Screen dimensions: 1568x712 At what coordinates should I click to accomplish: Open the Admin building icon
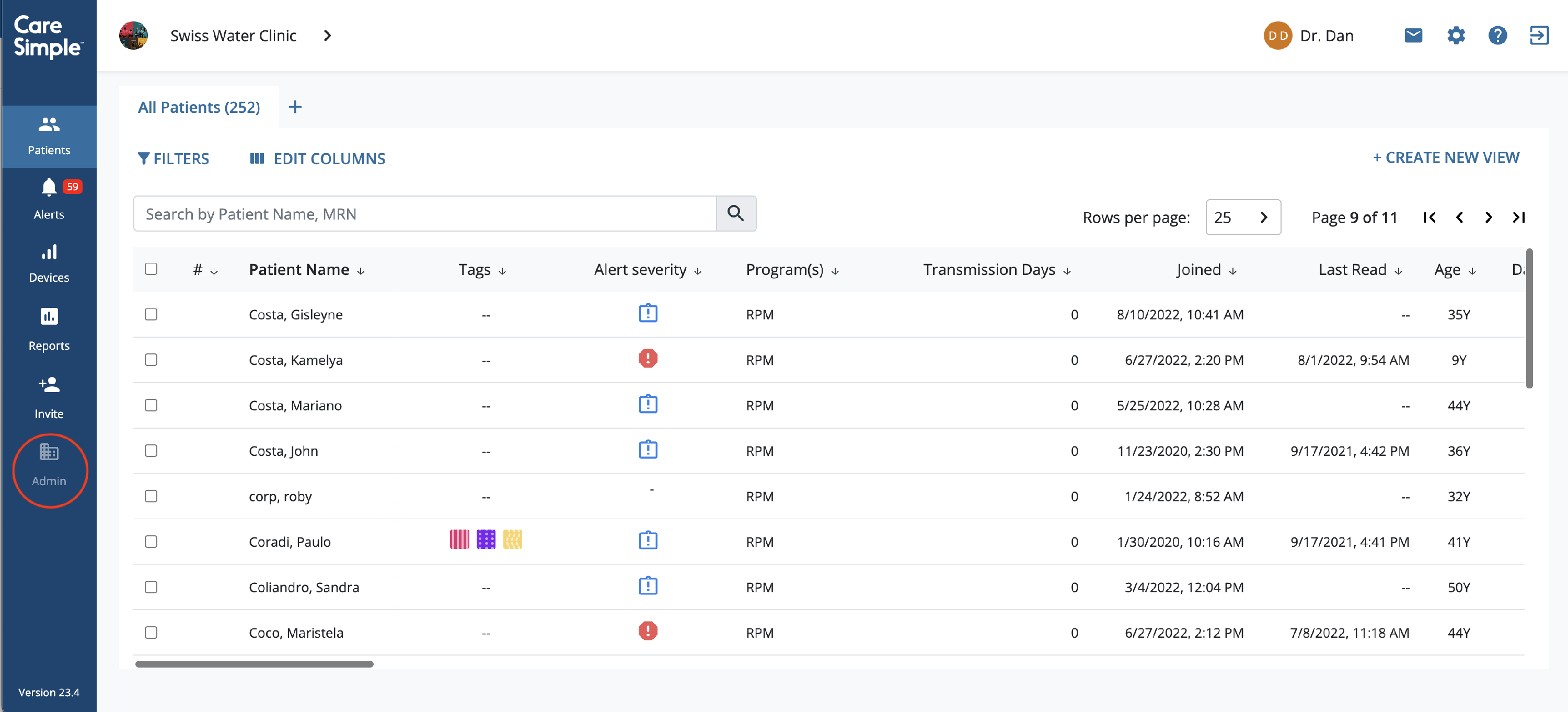click(49, 452)
